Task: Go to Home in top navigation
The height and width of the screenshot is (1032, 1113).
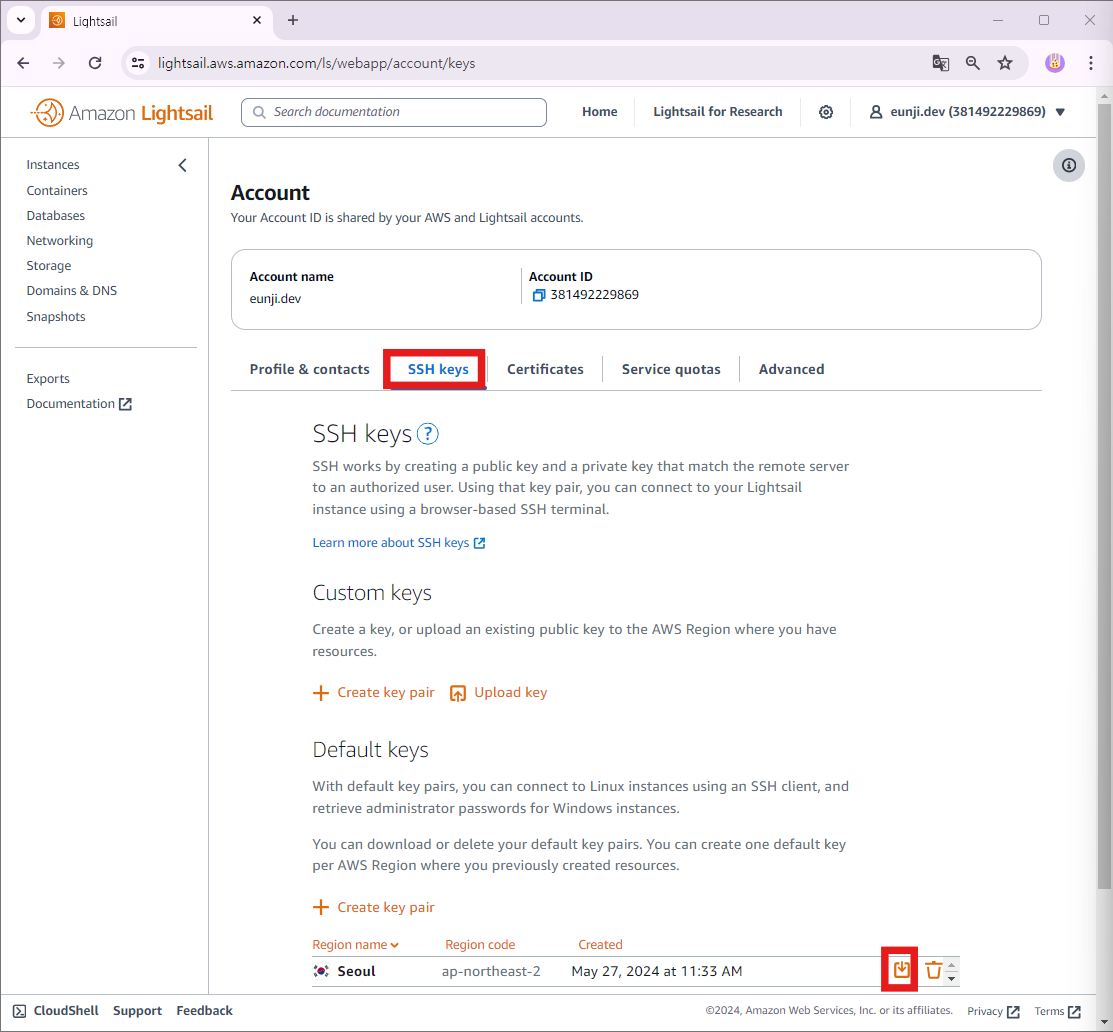Action: [x=600, y=112]
